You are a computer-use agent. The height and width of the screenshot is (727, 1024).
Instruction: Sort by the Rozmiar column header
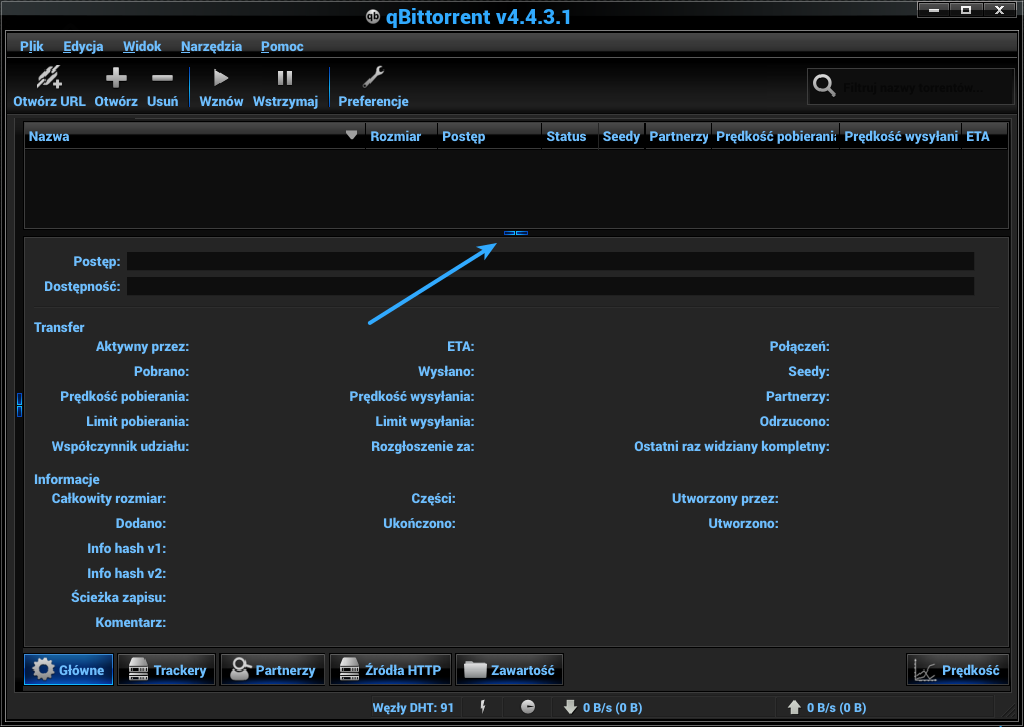pyautogui.click(x=402, y=136)
